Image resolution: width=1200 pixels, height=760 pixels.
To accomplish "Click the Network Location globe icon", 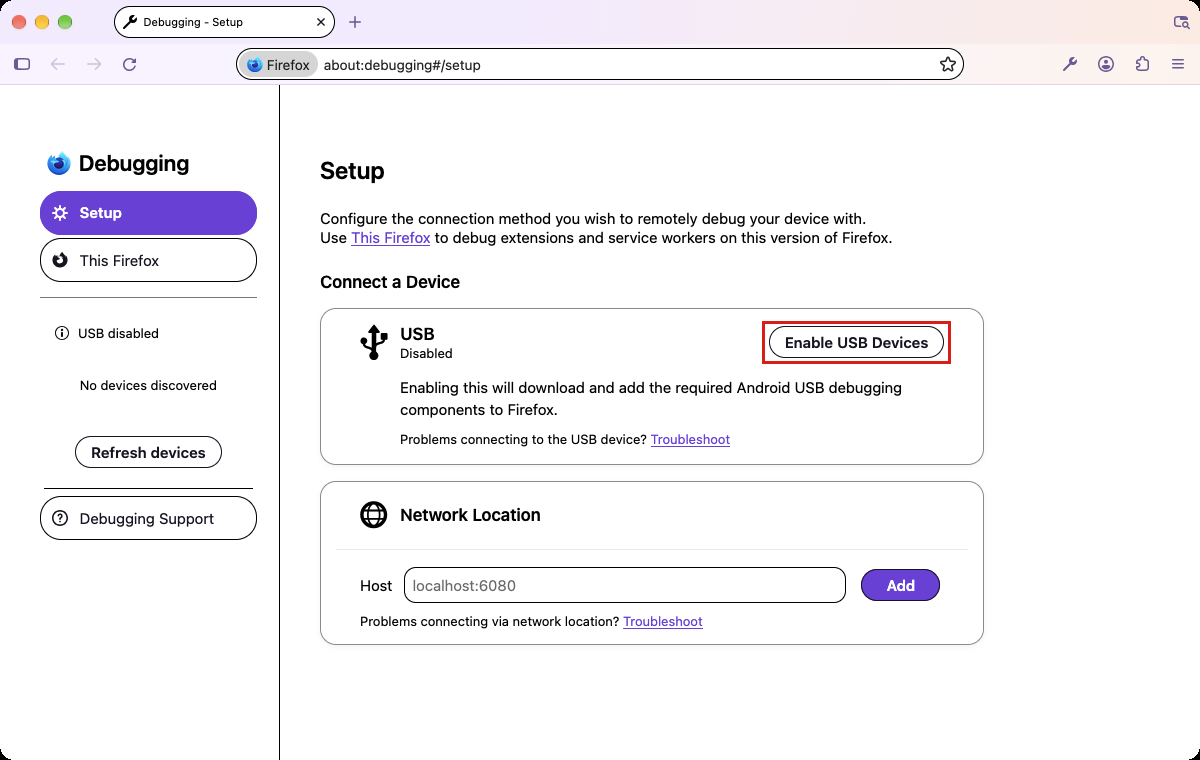I will pos(373,515).
